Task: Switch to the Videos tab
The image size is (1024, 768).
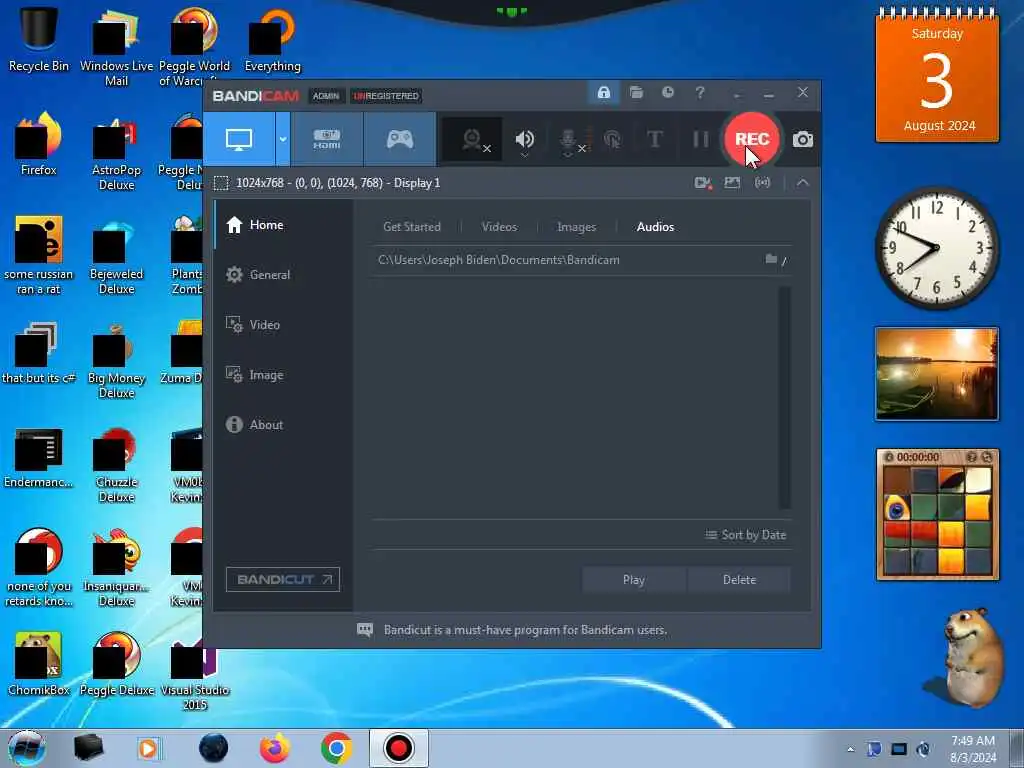Action: click(x=499, y=227)
